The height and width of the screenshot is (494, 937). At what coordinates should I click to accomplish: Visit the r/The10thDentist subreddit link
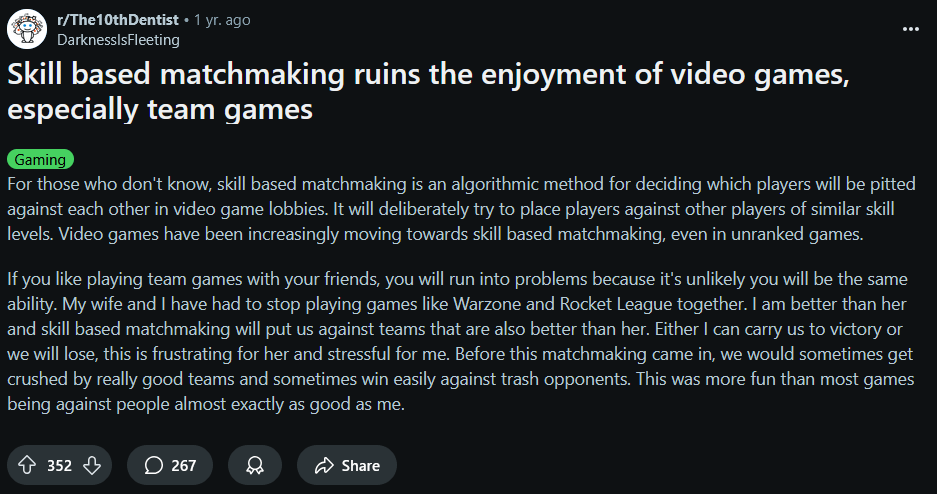click(118, 20)
